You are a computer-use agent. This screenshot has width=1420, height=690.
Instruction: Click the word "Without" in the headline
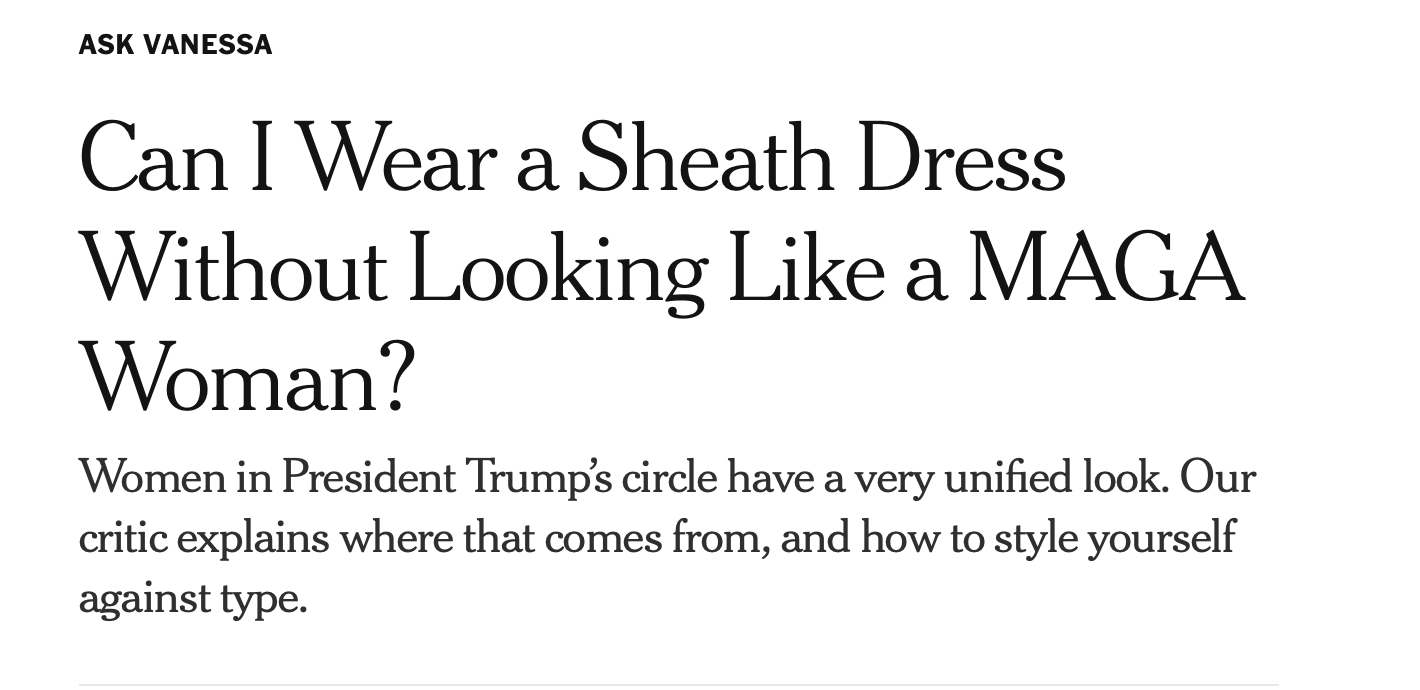coord(232,269)
